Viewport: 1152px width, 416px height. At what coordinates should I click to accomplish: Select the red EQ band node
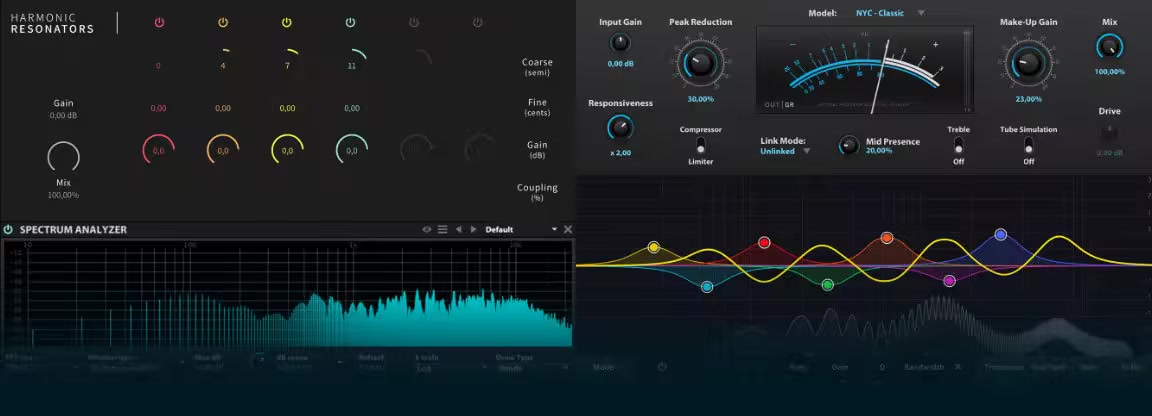tap(764, 242)
